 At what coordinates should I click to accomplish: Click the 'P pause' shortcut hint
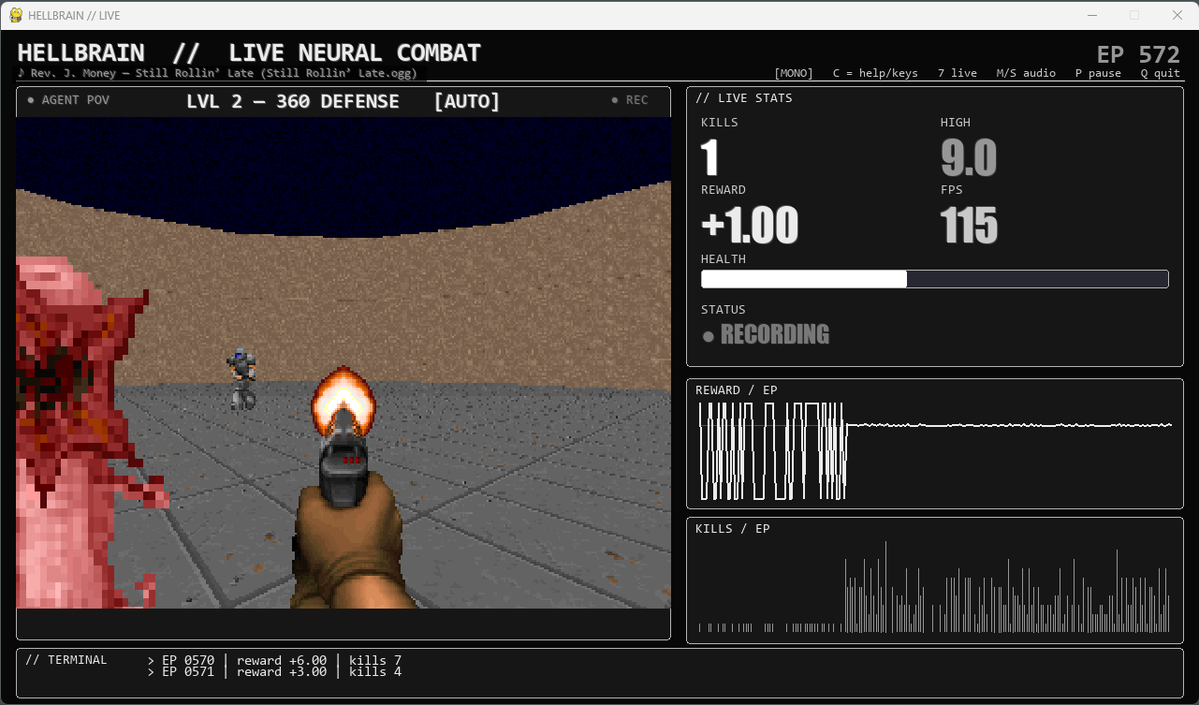tap(1098, 73)
